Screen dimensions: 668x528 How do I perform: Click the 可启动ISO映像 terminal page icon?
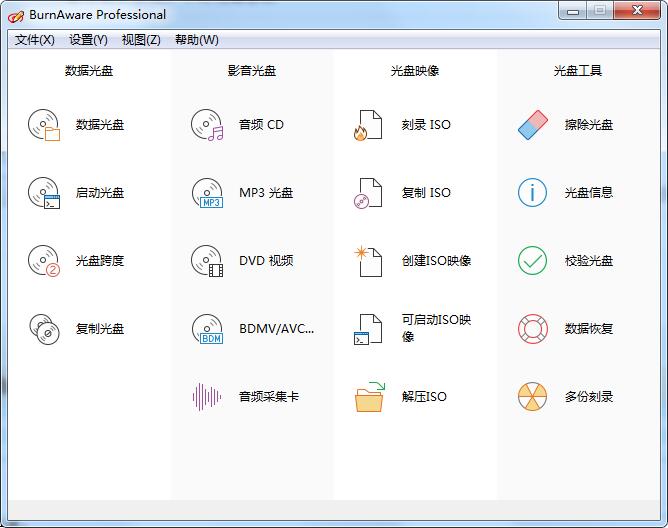[x=368, y=329]
